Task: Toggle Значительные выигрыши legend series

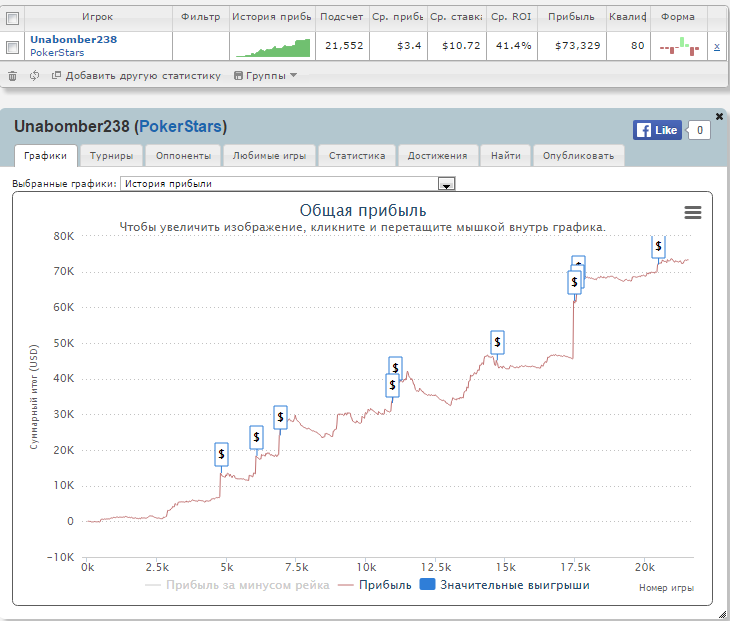Action: tap(505, 585)
